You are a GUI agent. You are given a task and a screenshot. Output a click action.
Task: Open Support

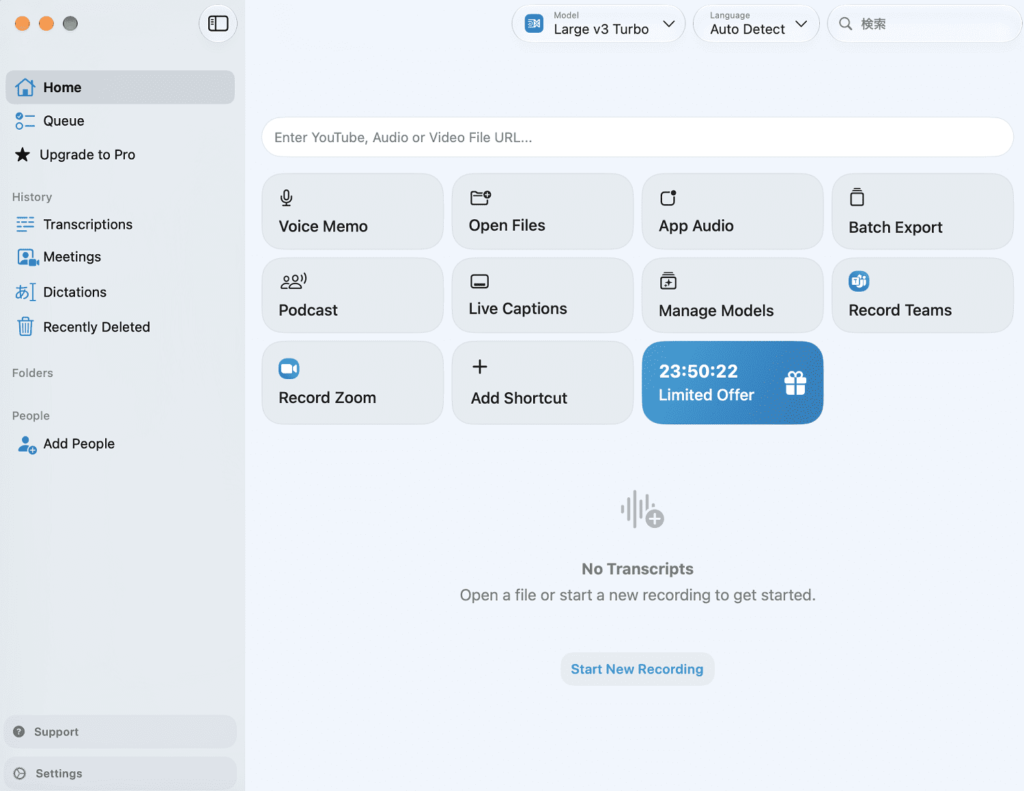pos(120,732)
